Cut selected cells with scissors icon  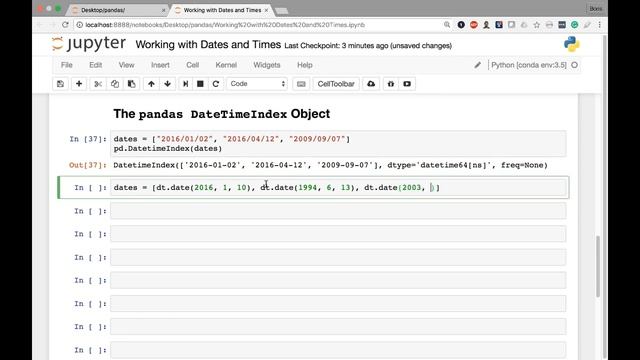point(98,84)
